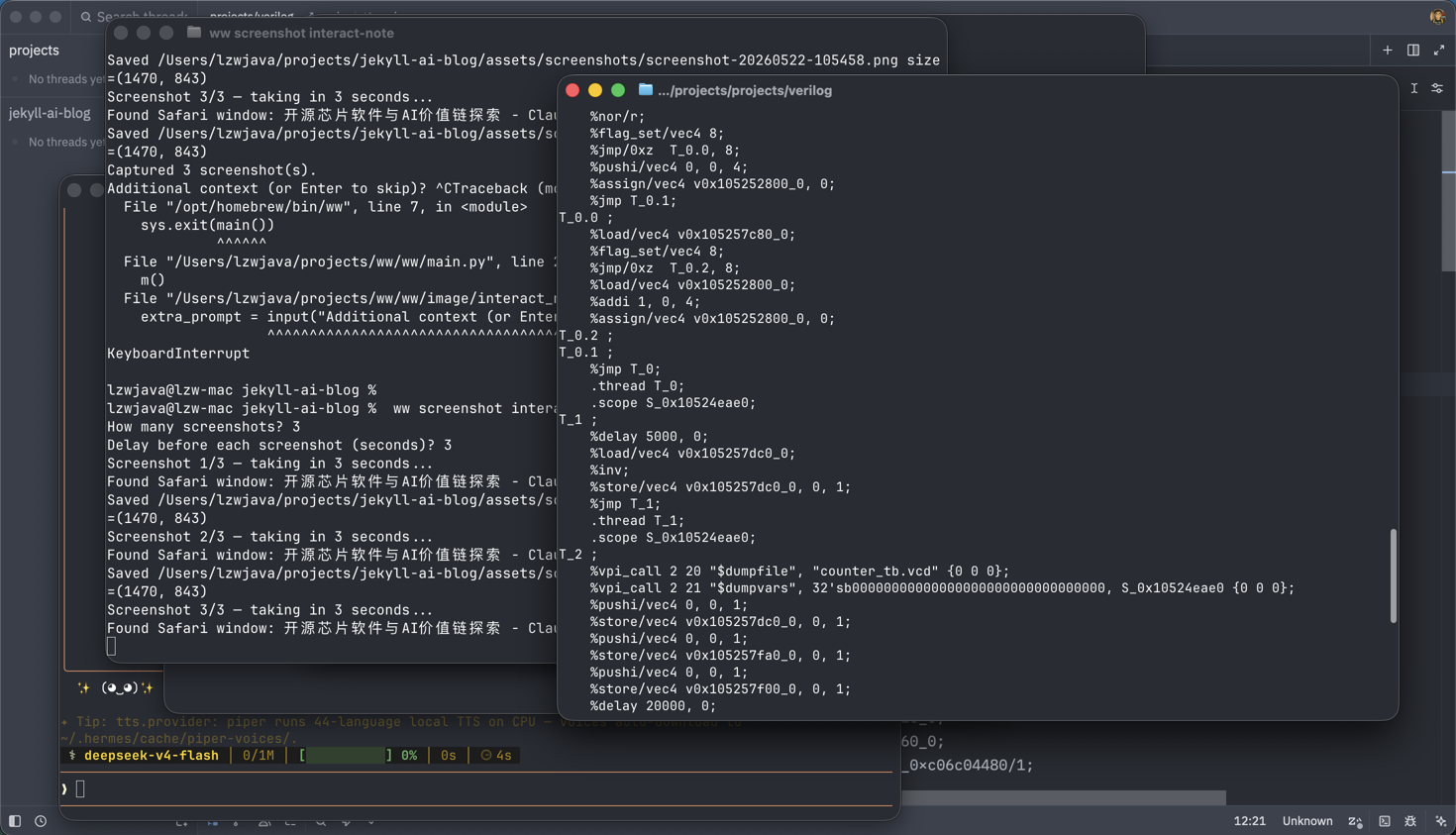Click the "0/1M" token counter
Screen dimensions: 1456x835
259,755
